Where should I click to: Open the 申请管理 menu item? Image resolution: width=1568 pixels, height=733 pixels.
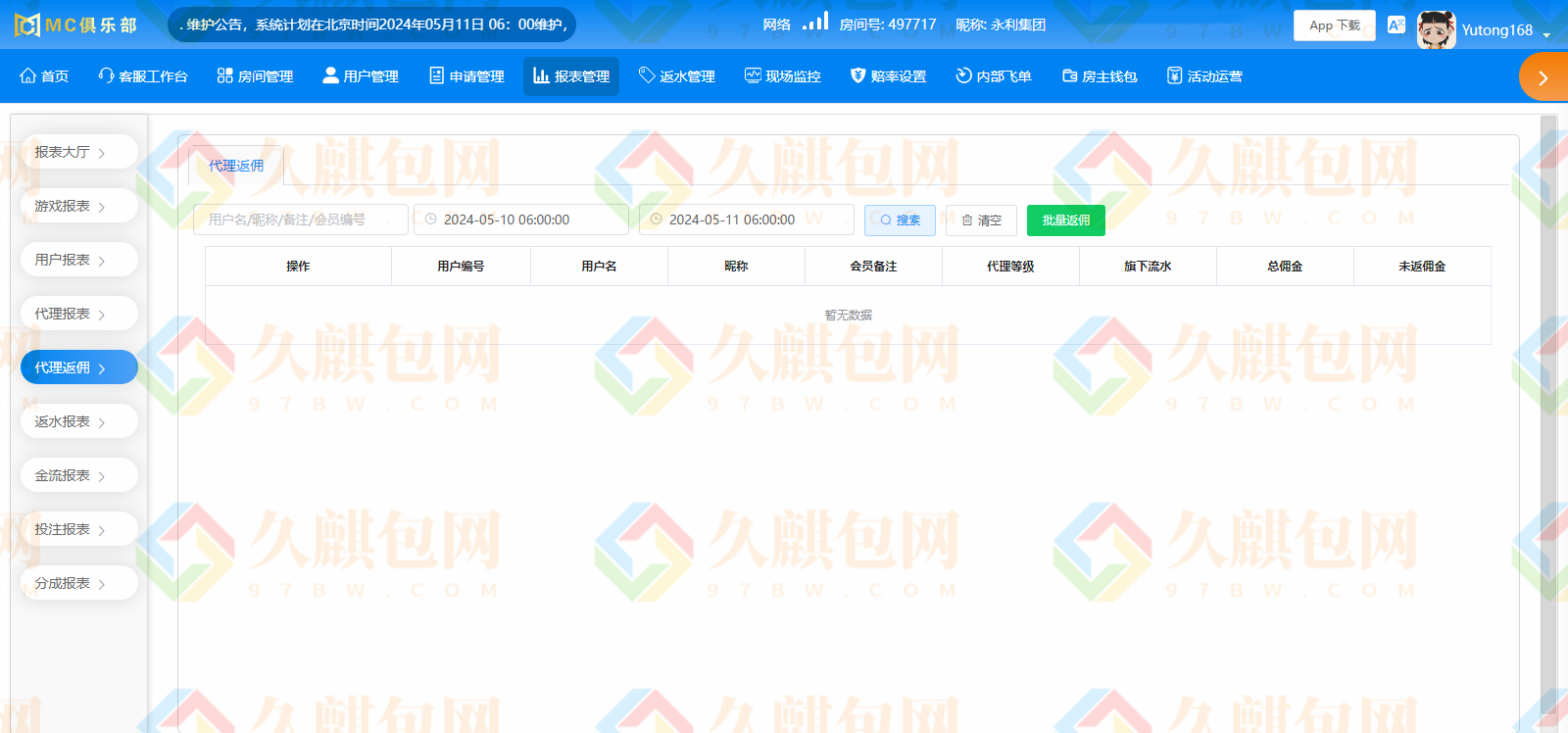pos(466,75)
